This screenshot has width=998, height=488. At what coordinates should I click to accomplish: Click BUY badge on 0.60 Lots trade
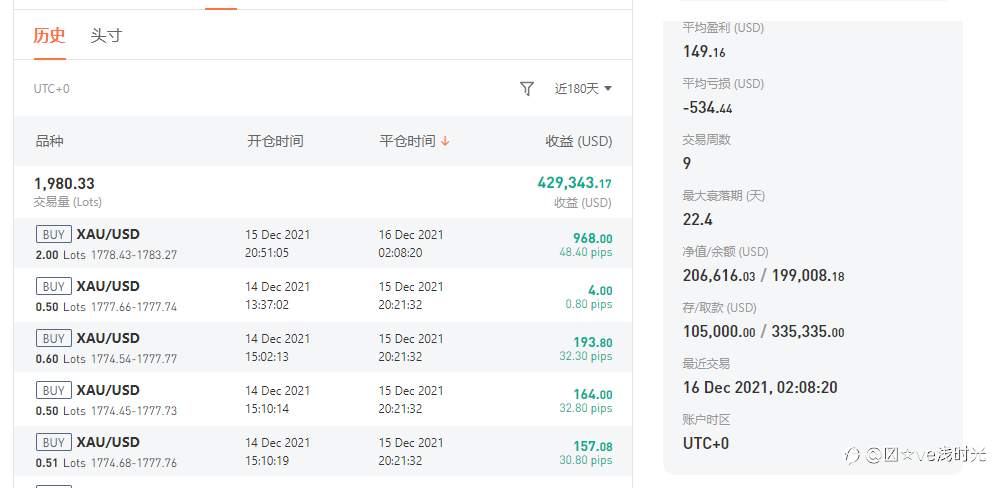(53, 339)
